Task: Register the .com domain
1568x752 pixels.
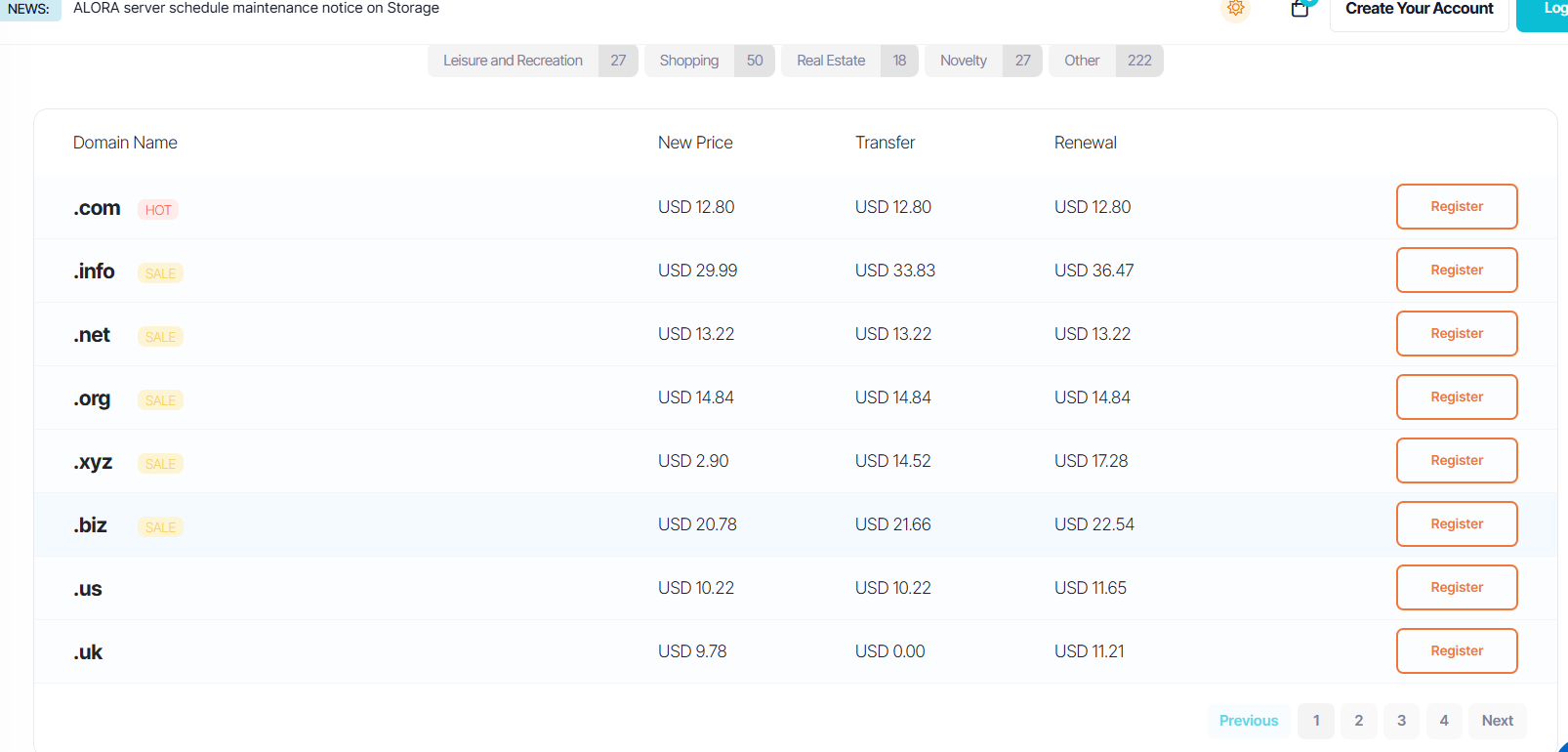Action: [x=1457, y=207]
